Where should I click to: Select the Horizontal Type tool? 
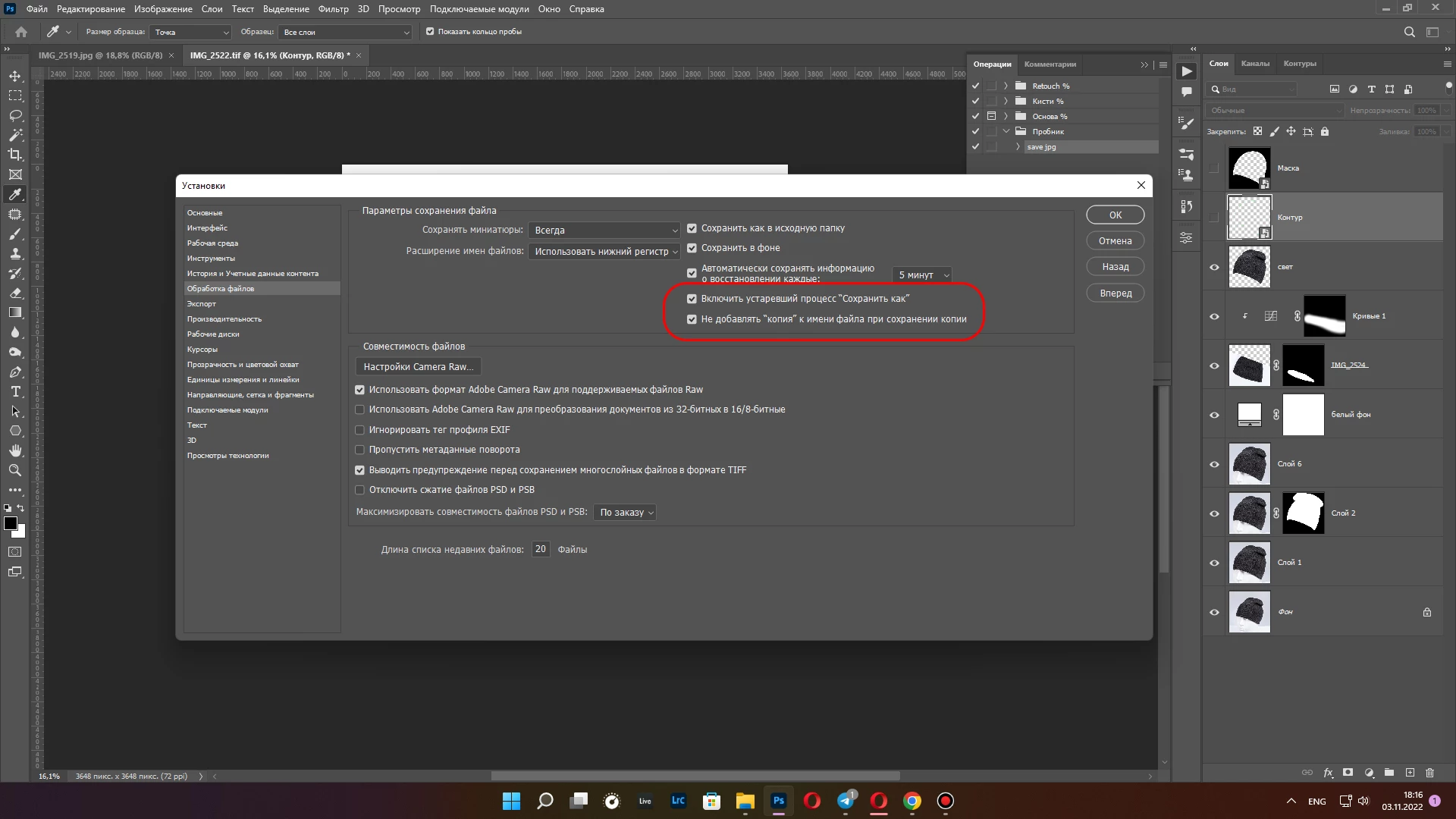15,391
